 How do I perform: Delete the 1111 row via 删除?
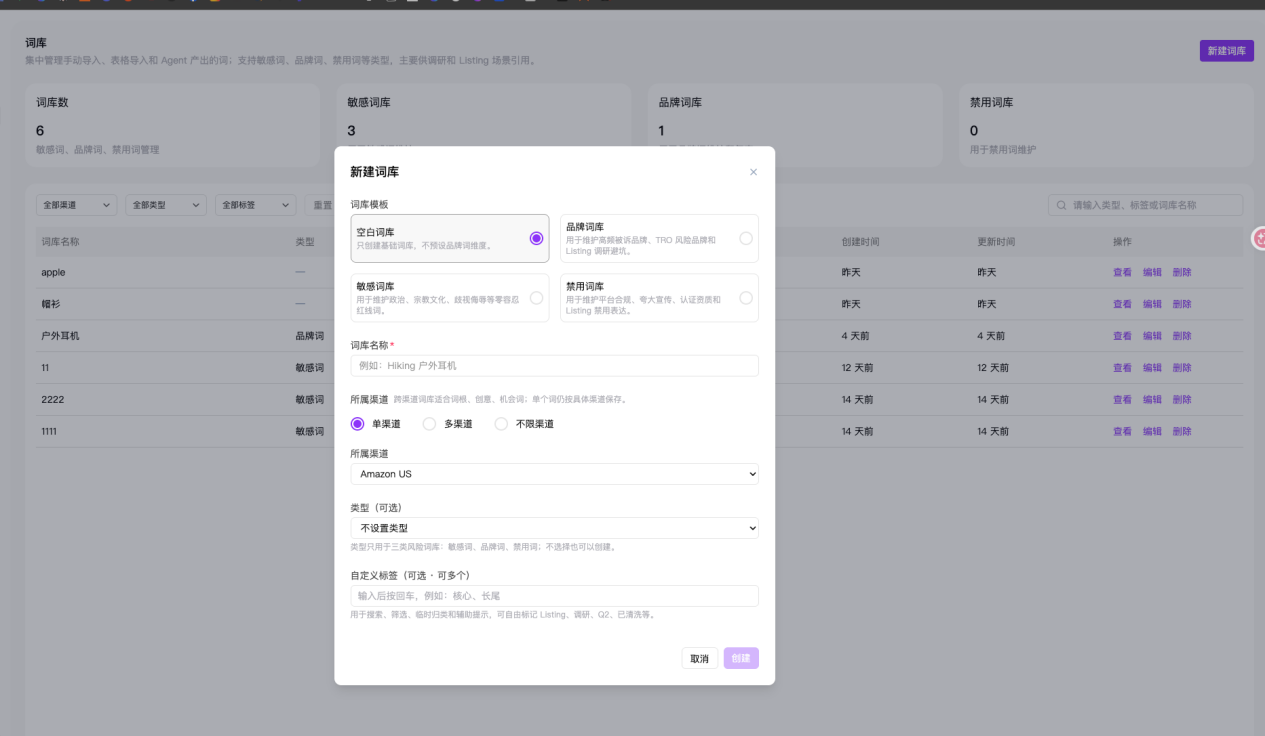[x=1182, y=432]
